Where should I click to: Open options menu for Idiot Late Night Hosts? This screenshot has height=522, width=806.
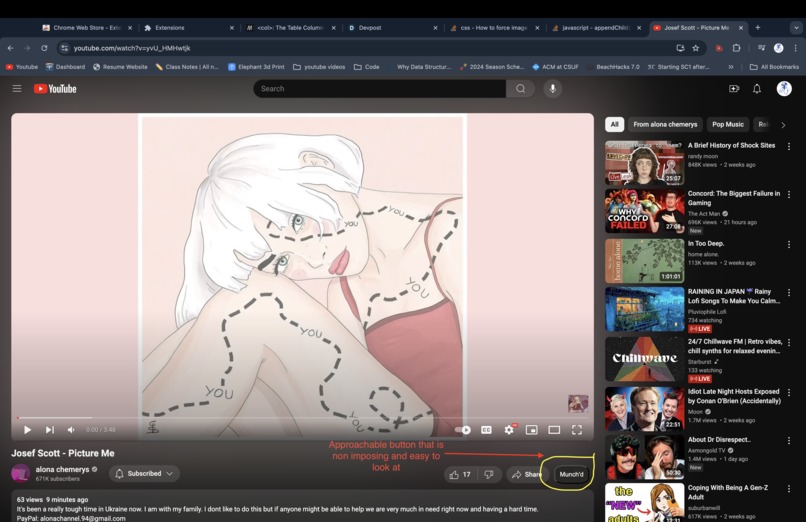point(789,393)
